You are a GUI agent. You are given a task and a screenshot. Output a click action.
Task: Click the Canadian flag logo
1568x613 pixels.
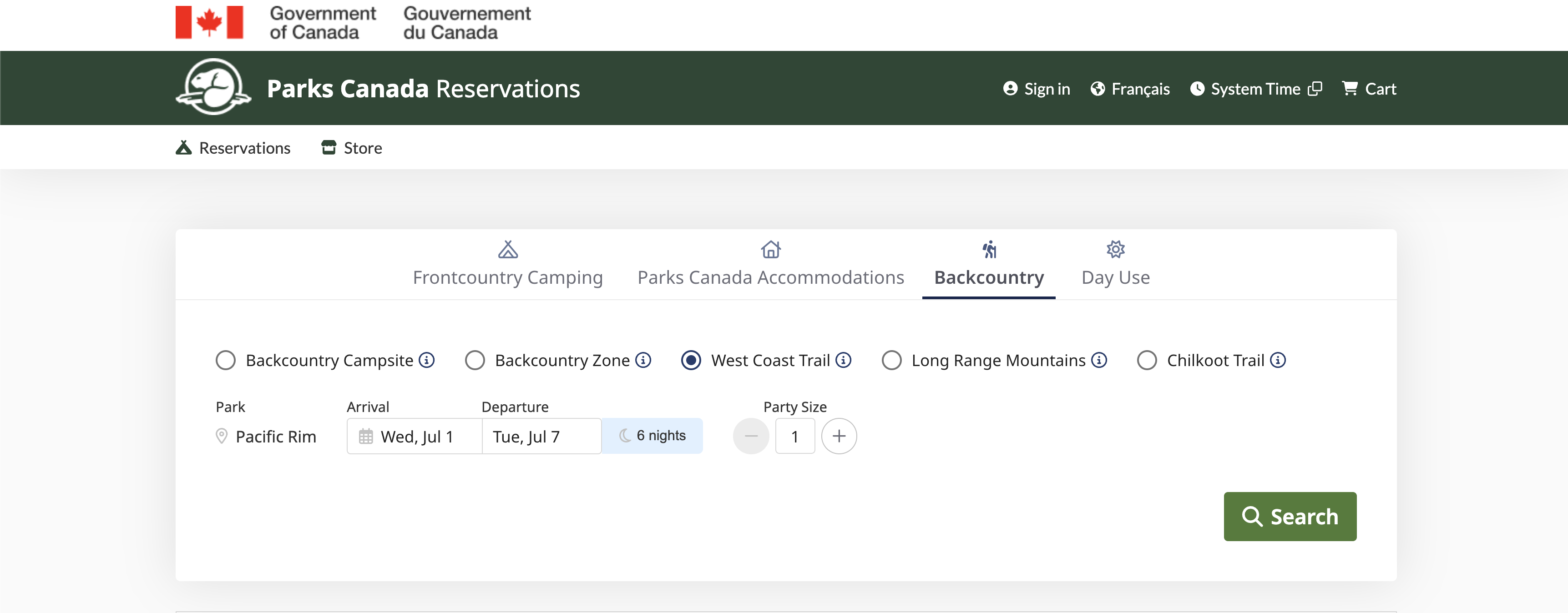pos(209,22)
